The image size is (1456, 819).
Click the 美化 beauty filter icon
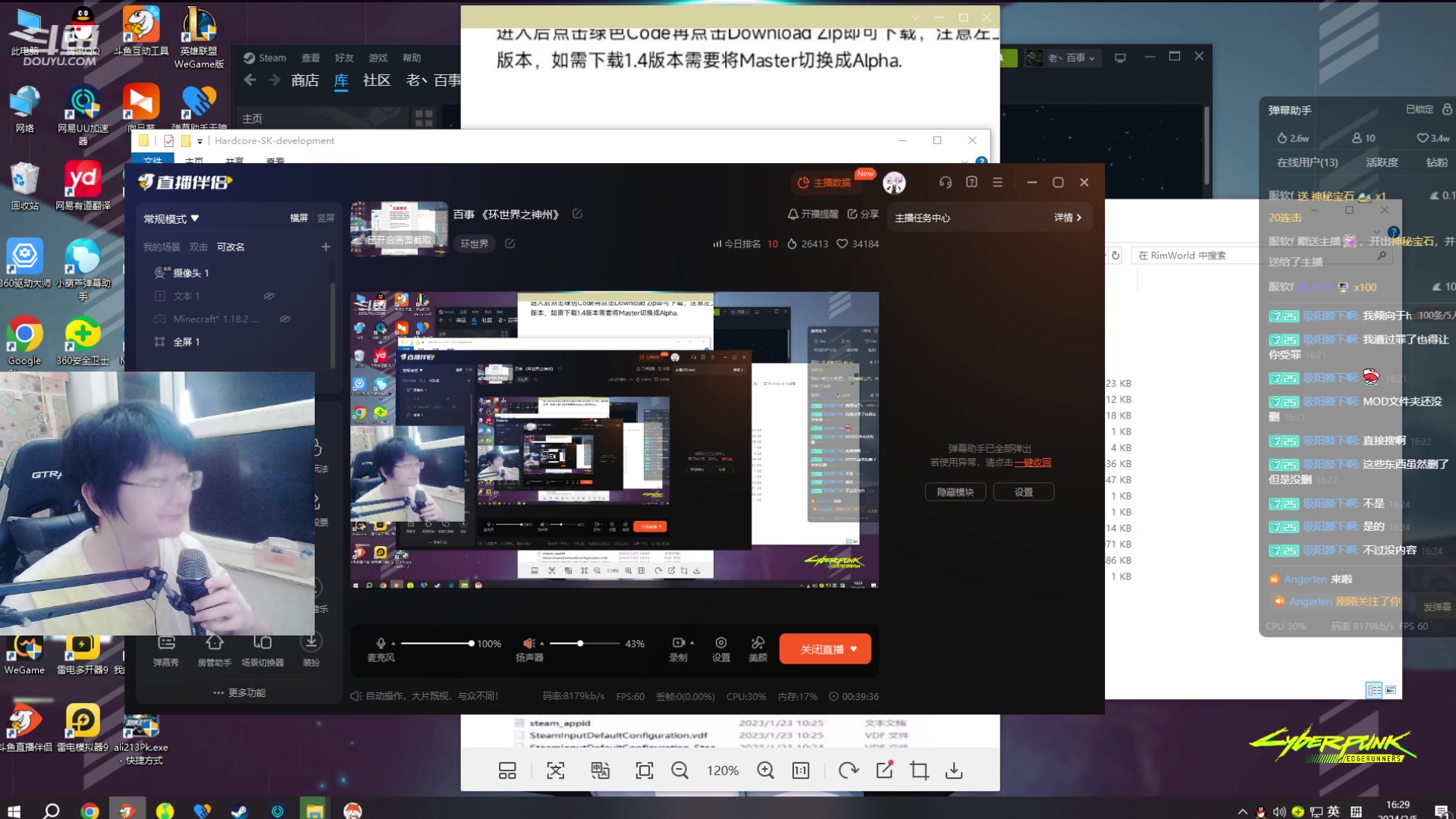tap(758, 648)
